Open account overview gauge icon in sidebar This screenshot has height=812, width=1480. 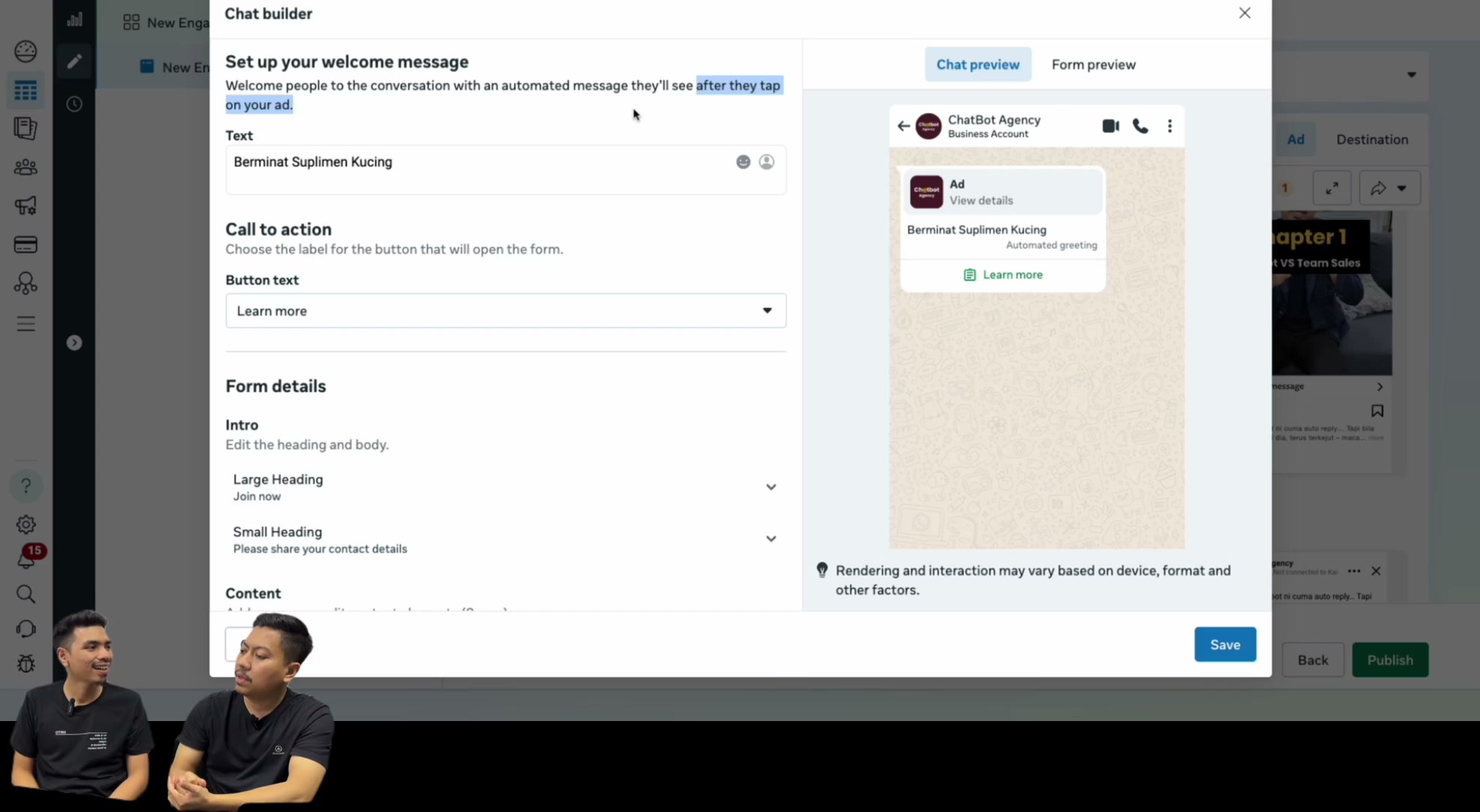point(26,51)
